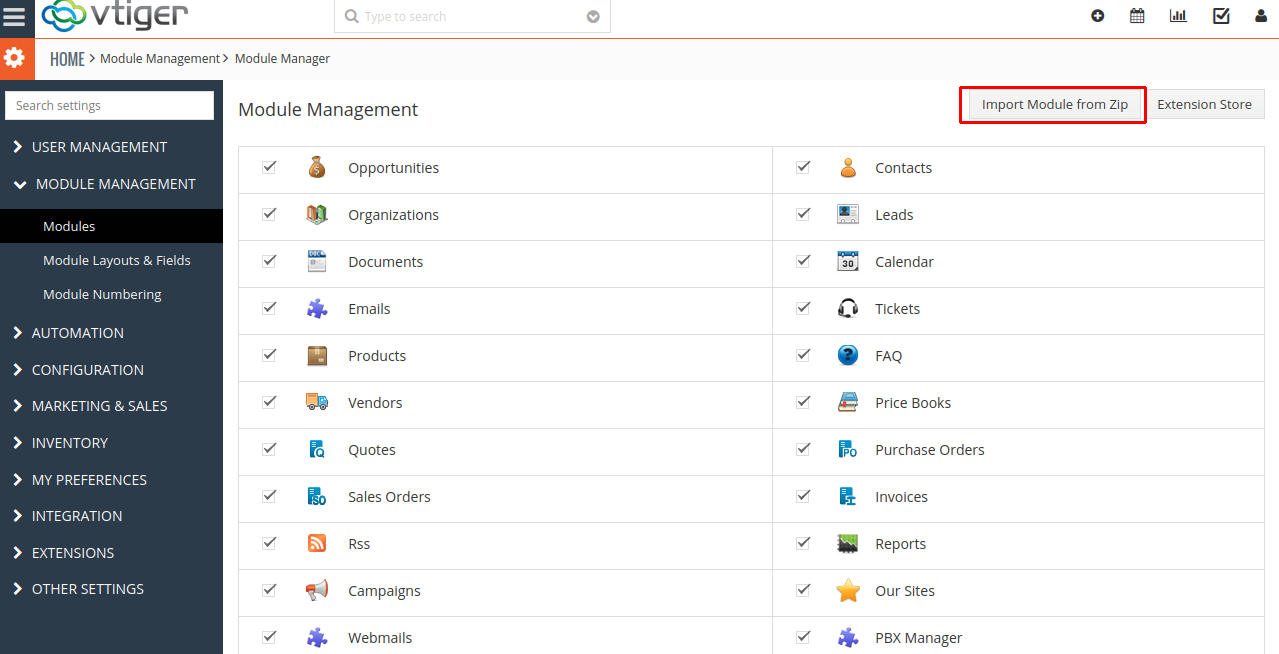Click the Search settings input field
The width and height of the screenshot is (1279, 654).
[109, 105]
